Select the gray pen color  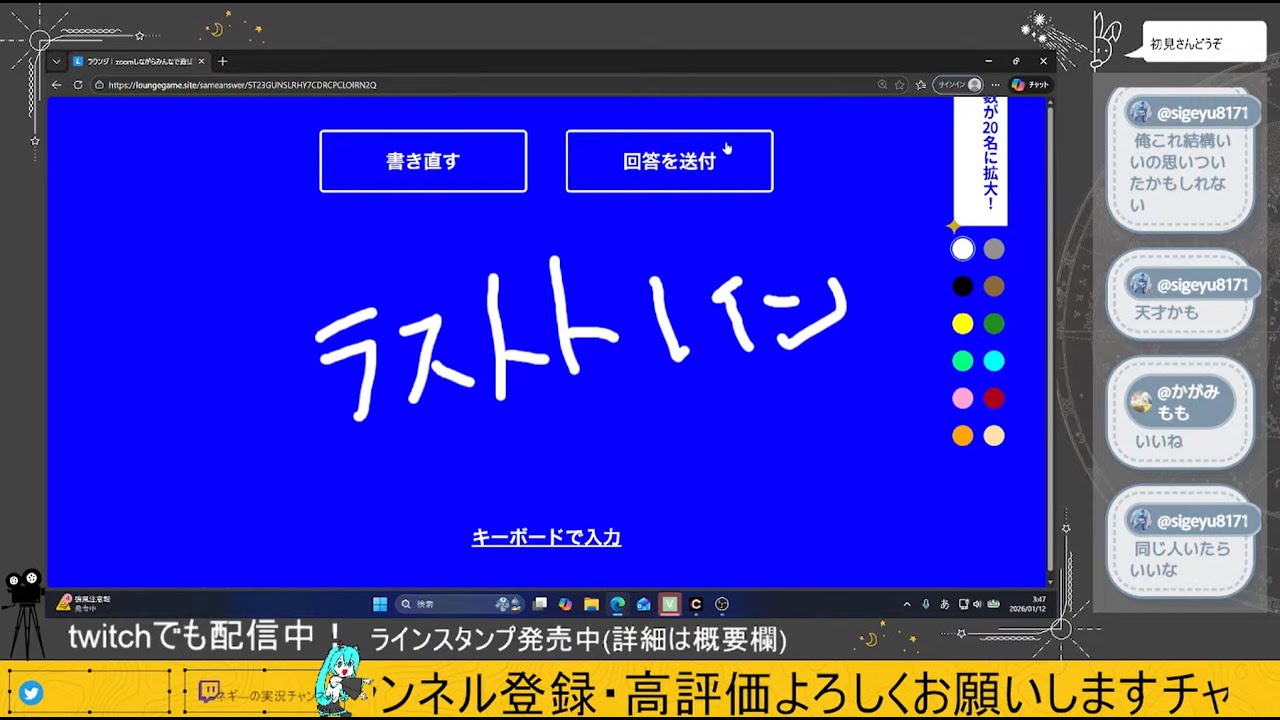tap(993, 249)
